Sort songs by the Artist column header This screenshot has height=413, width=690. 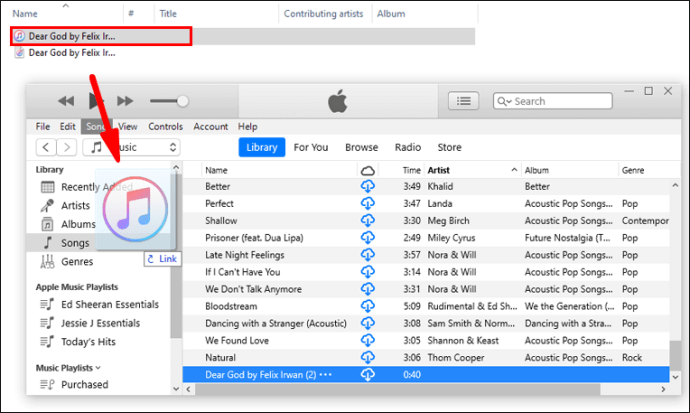click(x=439, y=170)
